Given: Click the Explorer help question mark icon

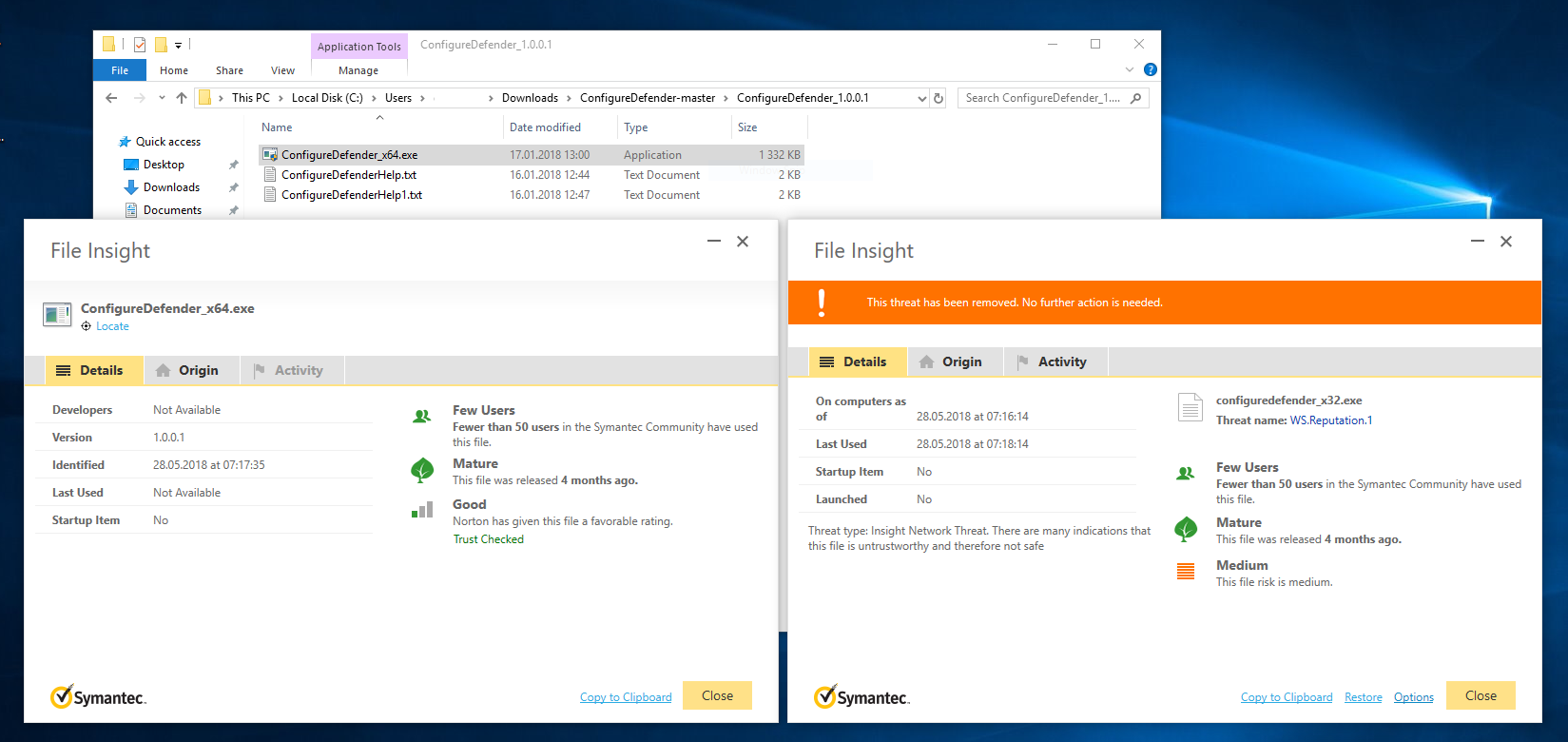Looking at the screenshot, I should click(x=1150, y=69).
